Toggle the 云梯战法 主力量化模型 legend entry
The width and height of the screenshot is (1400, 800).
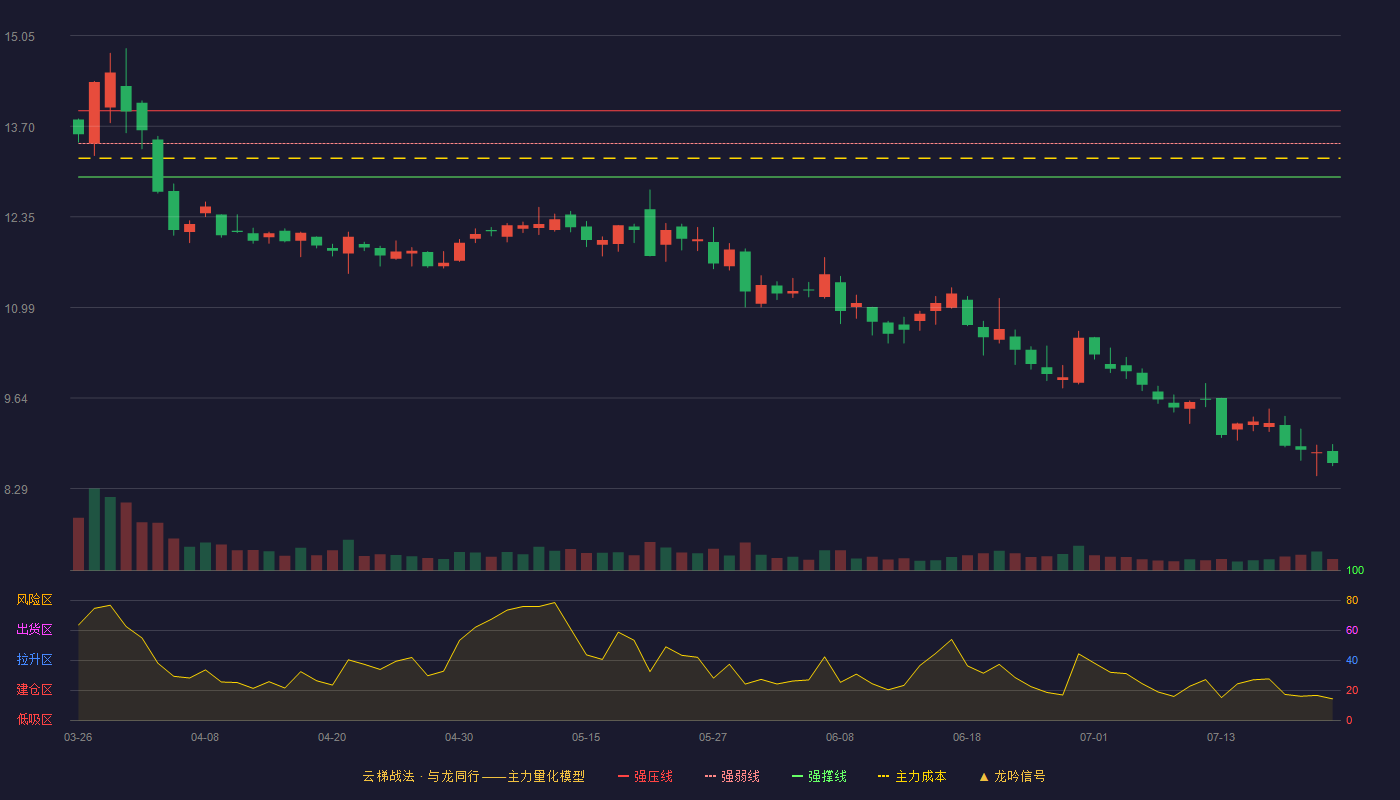pos(474,776)
